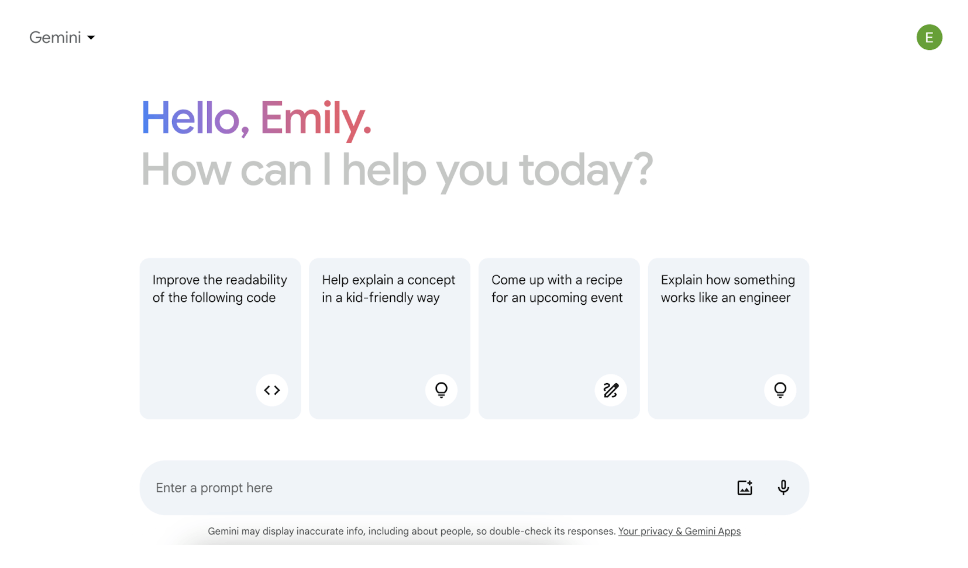The height and width of the screenshot is (568, 968).
Task: Click the 'Hello, Emily.' greeting heading
Action: coord(256,119)
